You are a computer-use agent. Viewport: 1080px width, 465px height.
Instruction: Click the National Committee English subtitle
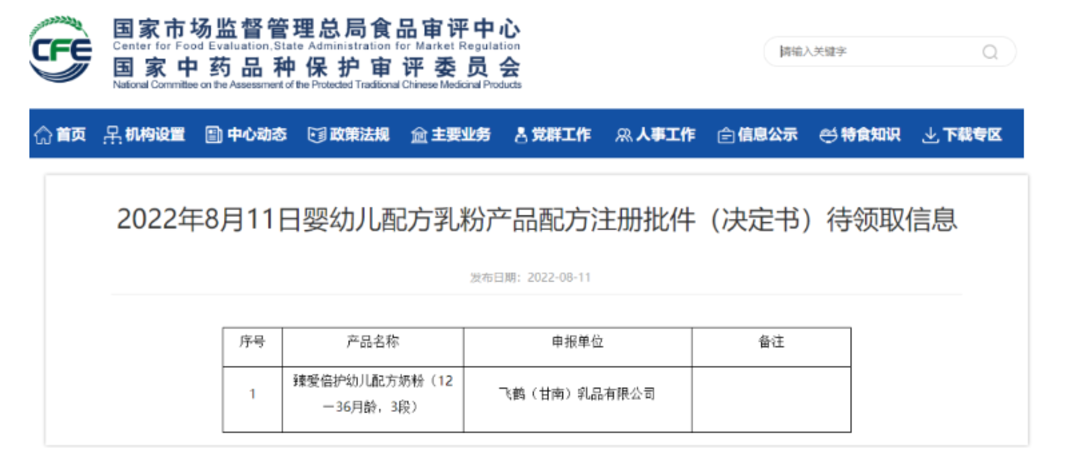click(317, 85)
